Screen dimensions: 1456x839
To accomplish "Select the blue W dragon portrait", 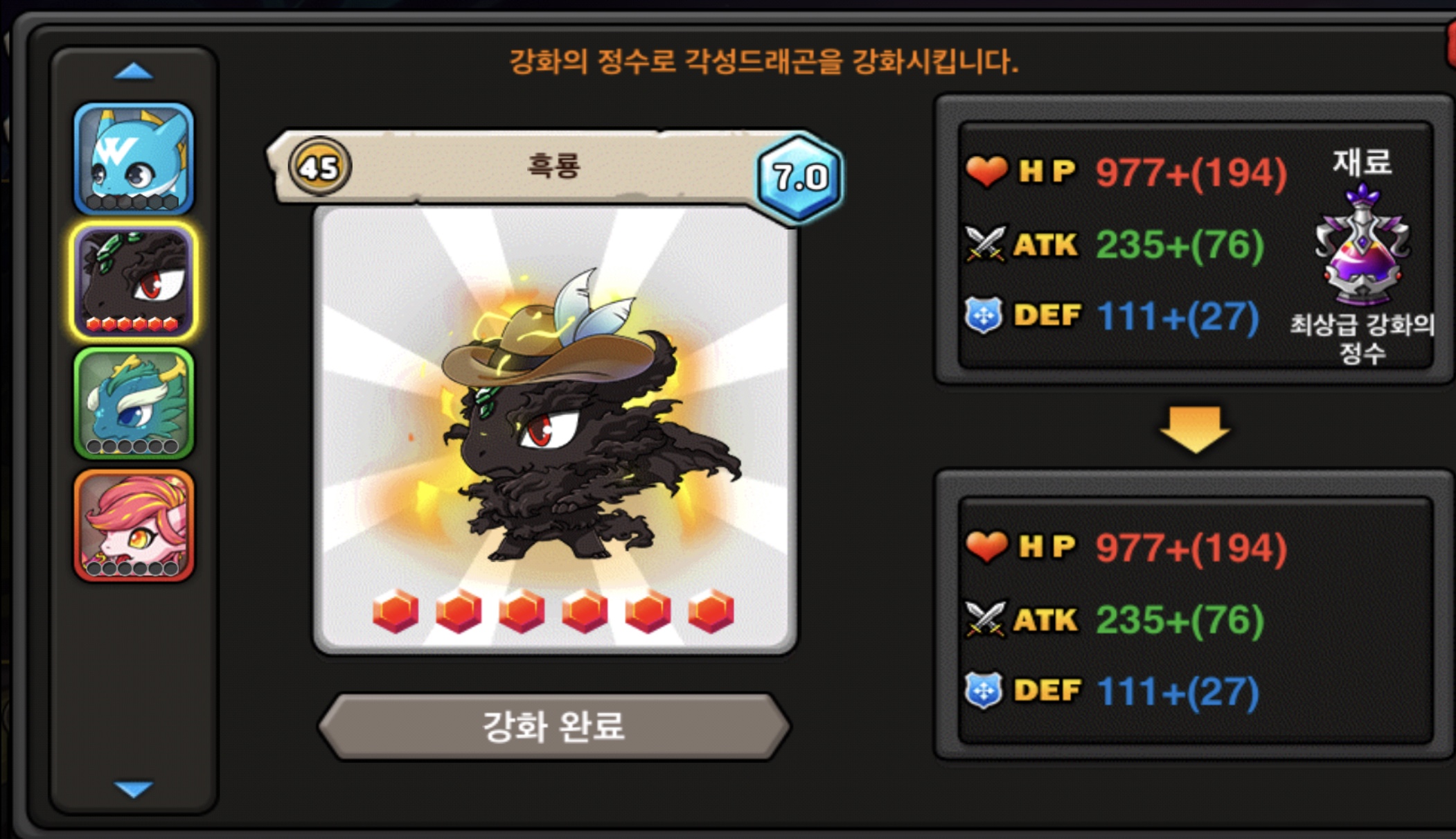I will click(x=134, y=159).
